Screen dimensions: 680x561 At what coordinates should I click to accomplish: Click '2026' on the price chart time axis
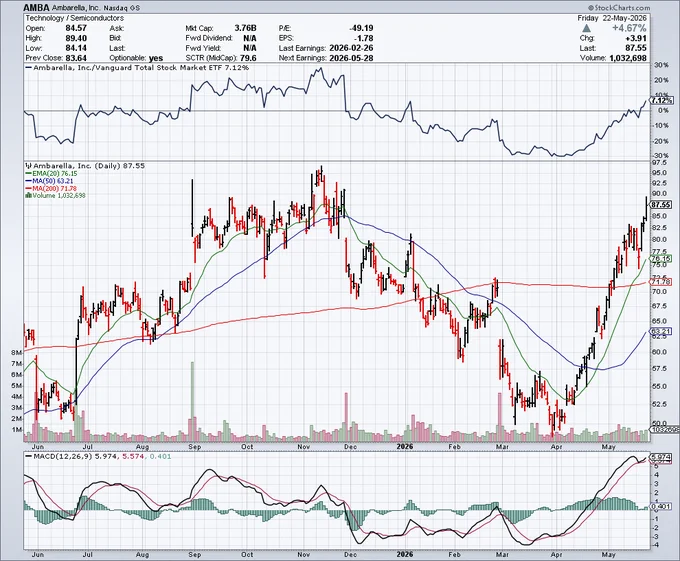point(405,446)
